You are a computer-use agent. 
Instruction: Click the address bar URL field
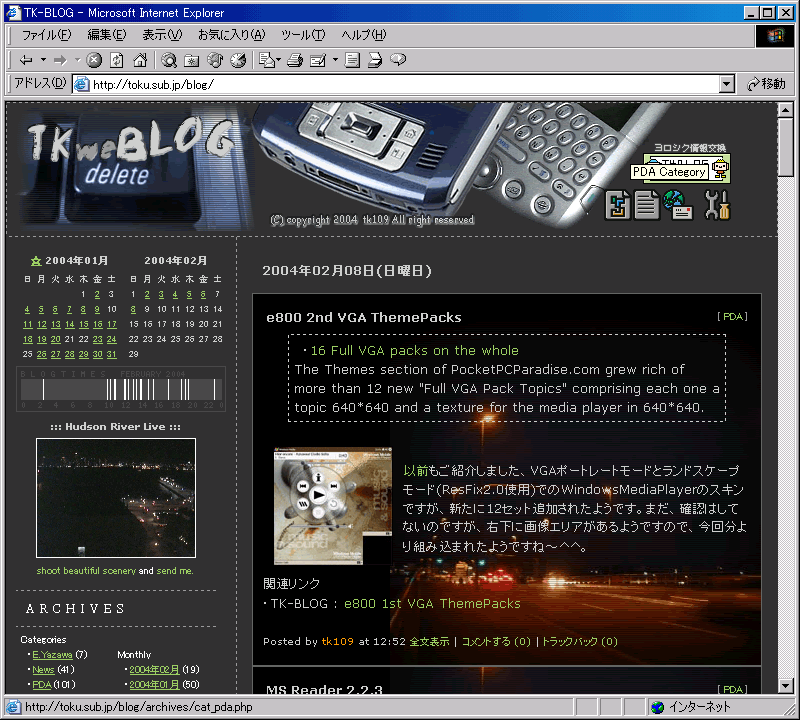[x=403, y=84]
